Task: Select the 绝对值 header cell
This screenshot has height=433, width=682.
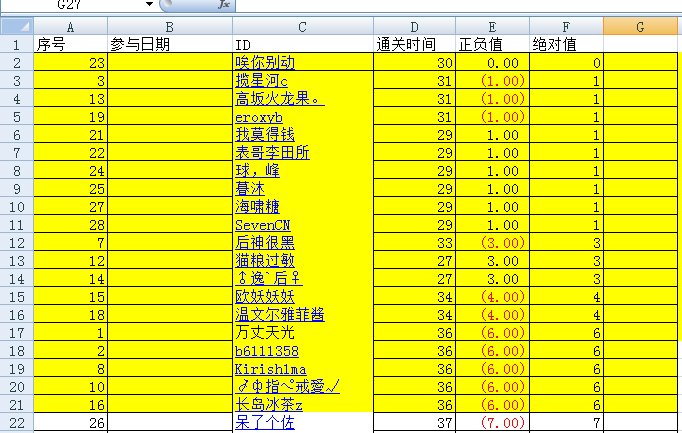Action: [566, 44]
